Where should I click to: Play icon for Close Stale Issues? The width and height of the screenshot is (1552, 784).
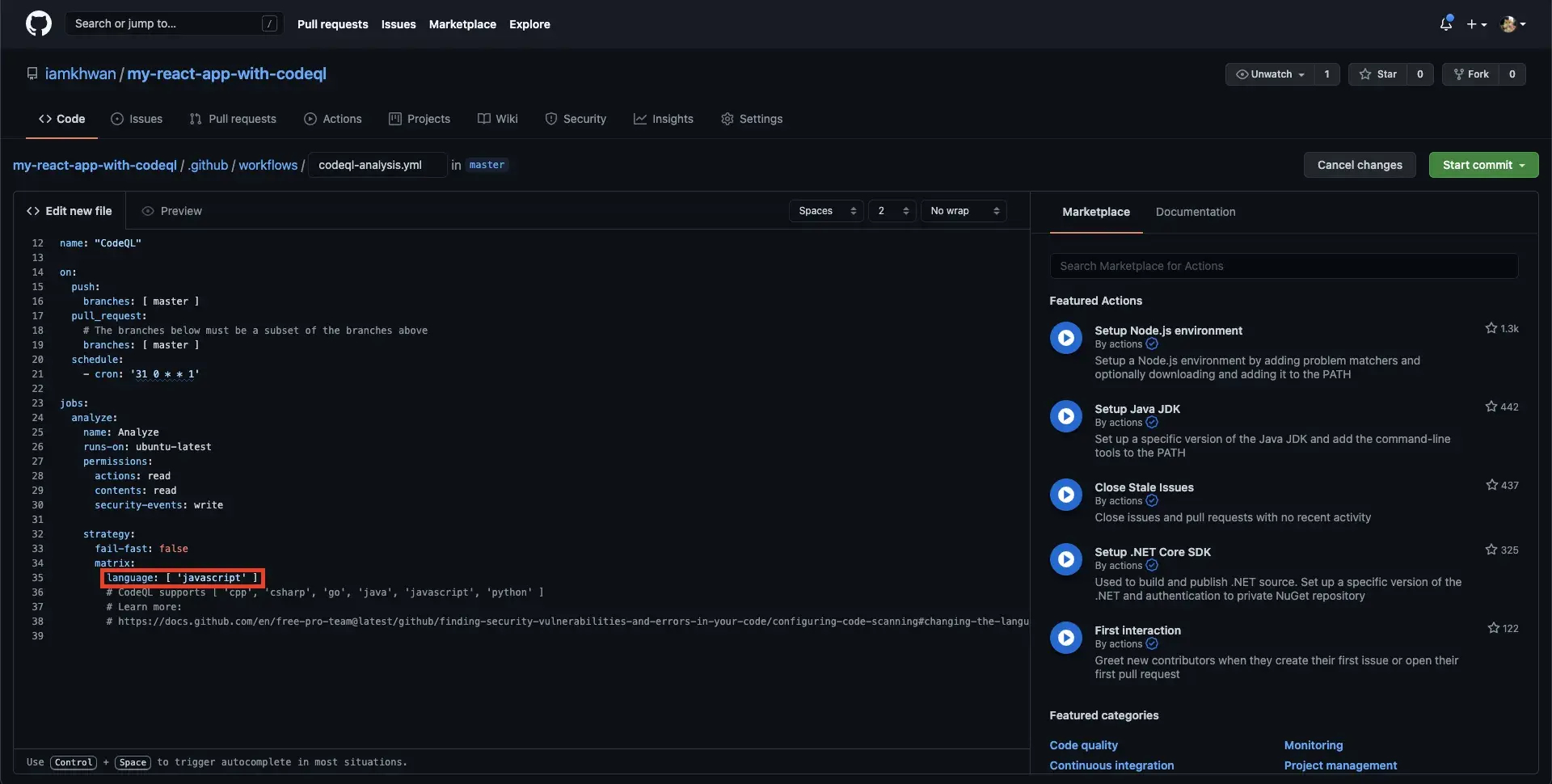click(x=1065, y=495)
